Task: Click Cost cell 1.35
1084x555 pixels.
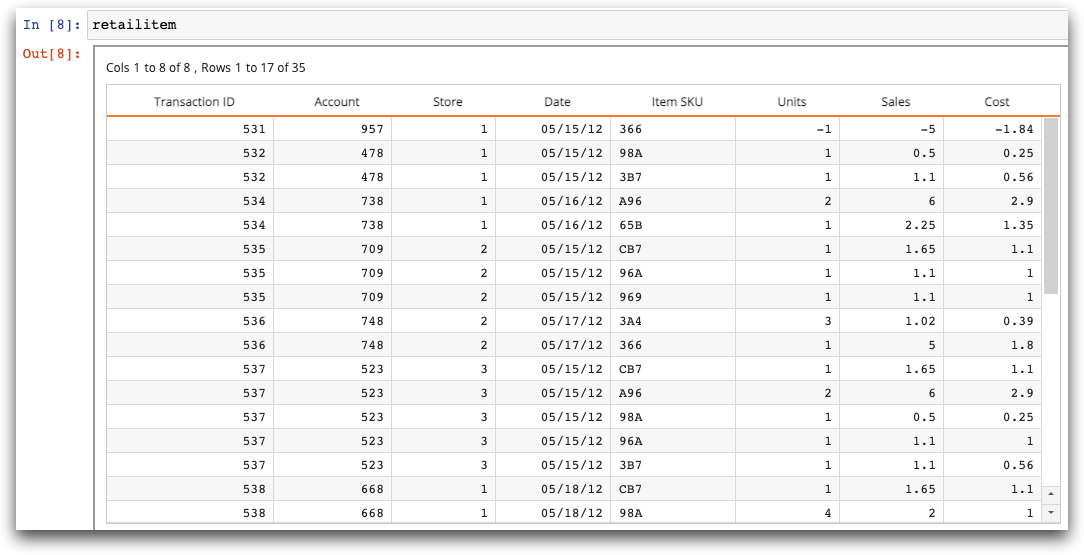Action: (x=993, y=225)
